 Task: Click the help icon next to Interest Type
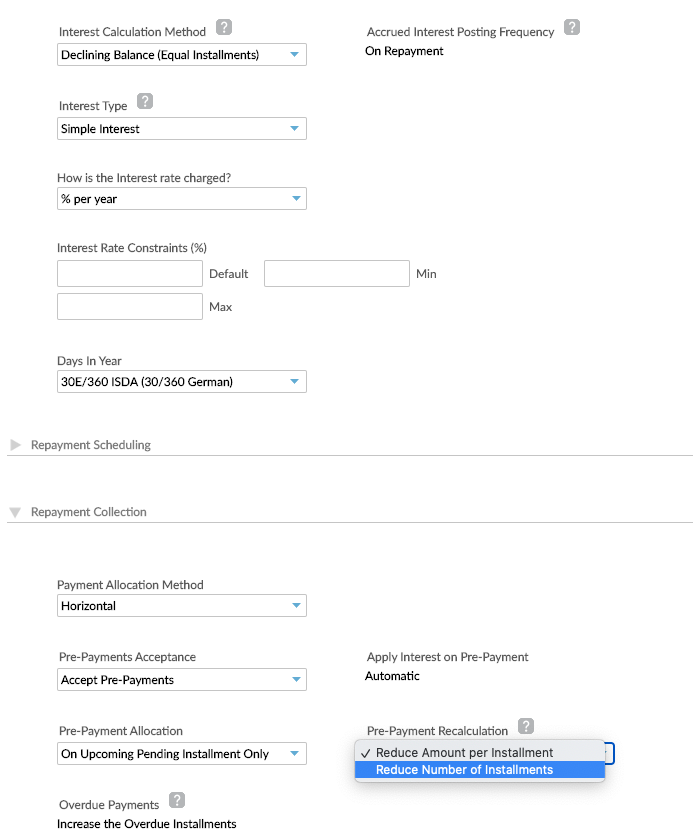coord(145,101)
